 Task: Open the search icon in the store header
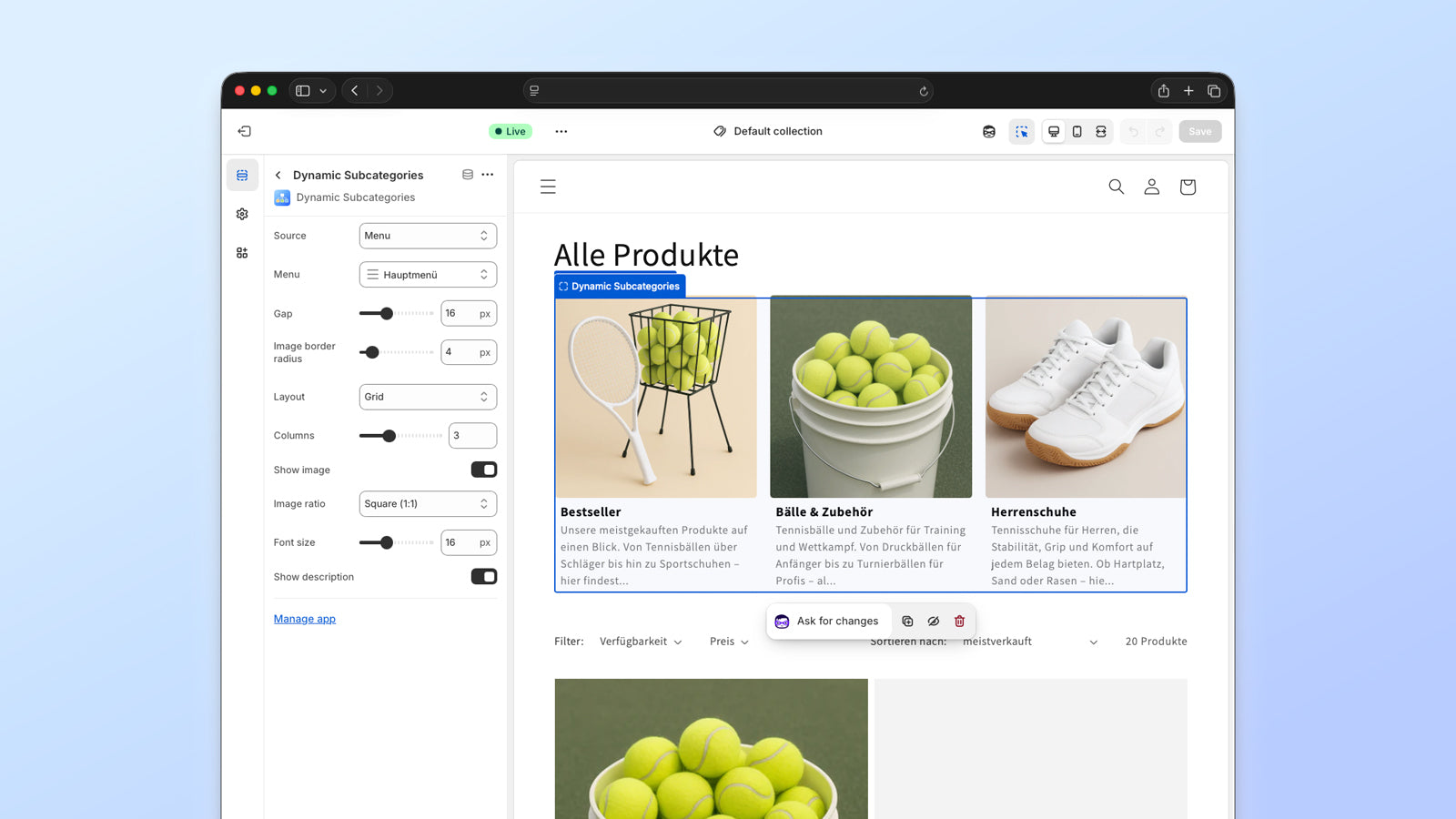pos(1116,187)
